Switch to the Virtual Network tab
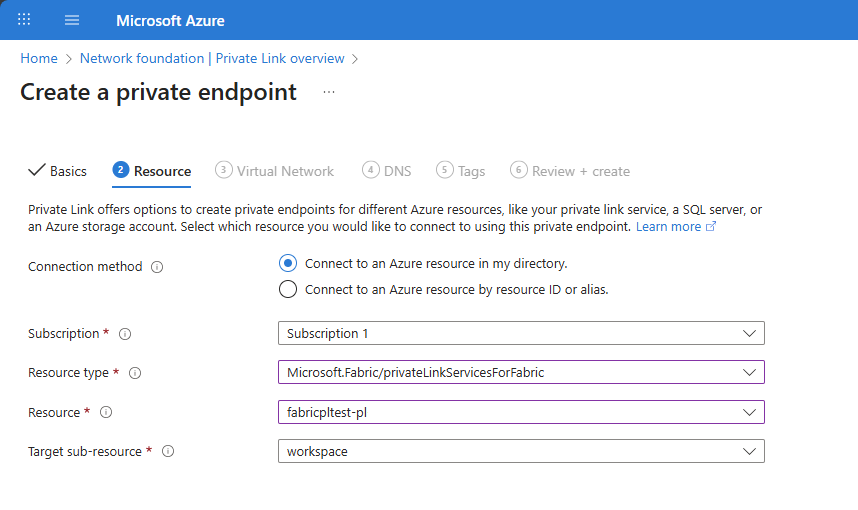 tap(274, 171)
